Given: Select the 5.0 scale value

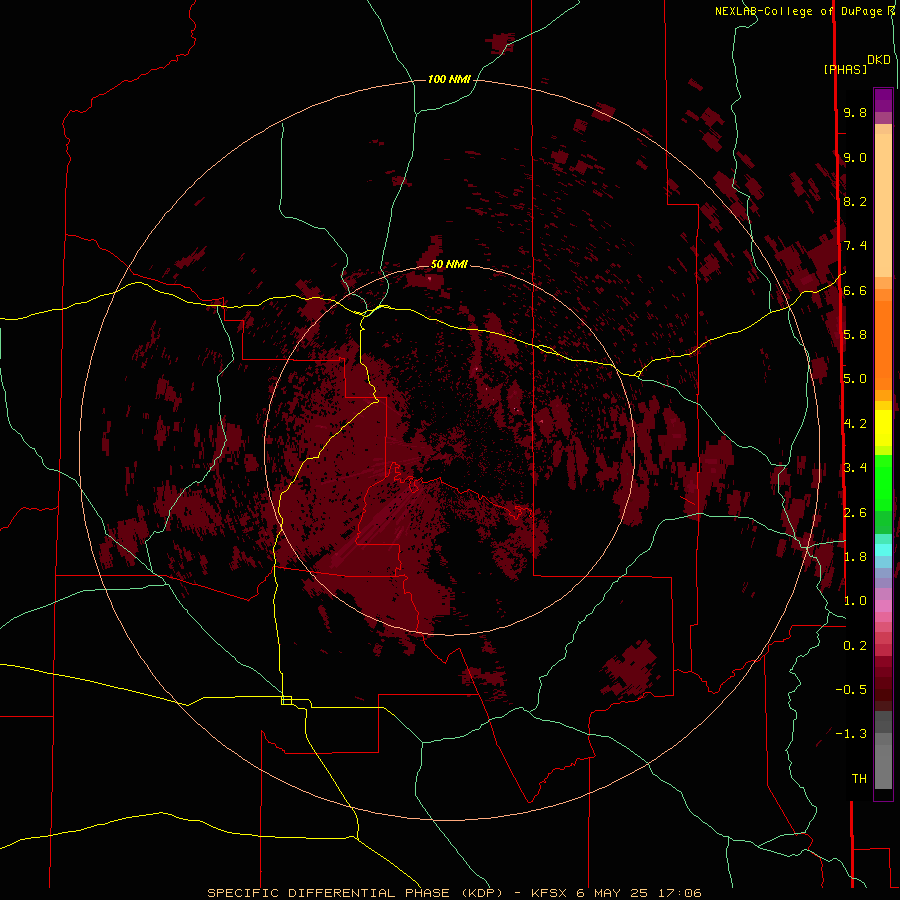Looking at the screenshot, I should [x=855, y=379].
